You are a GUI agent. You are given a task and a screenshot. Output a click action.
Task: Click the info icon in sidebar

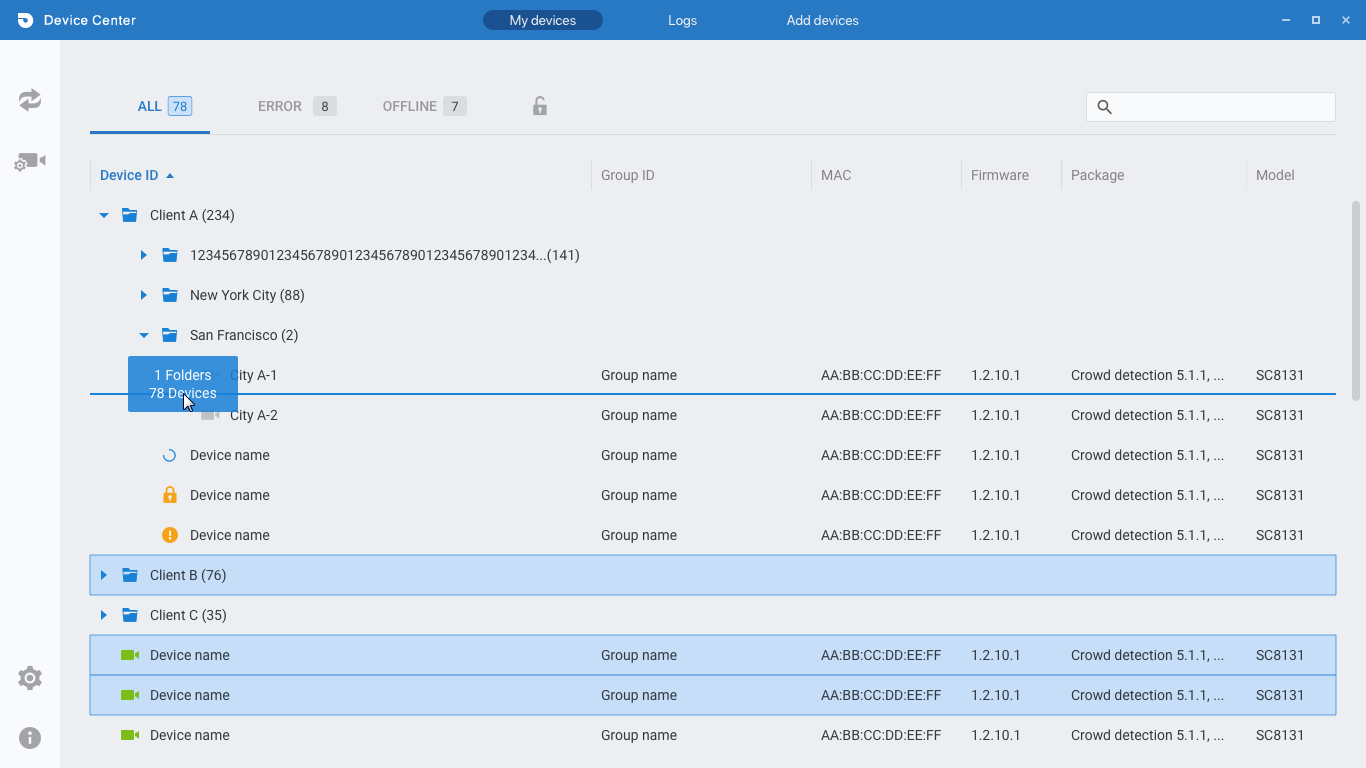pos(30,738)
